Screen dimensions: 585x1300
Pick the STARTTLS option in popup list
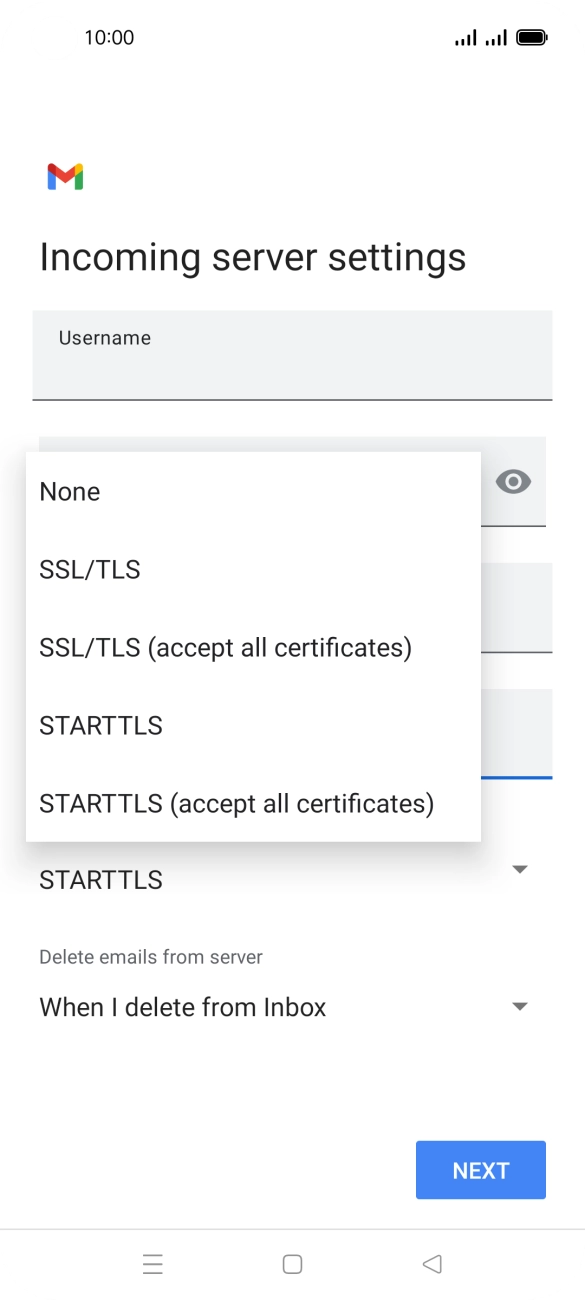pos(253,726)
